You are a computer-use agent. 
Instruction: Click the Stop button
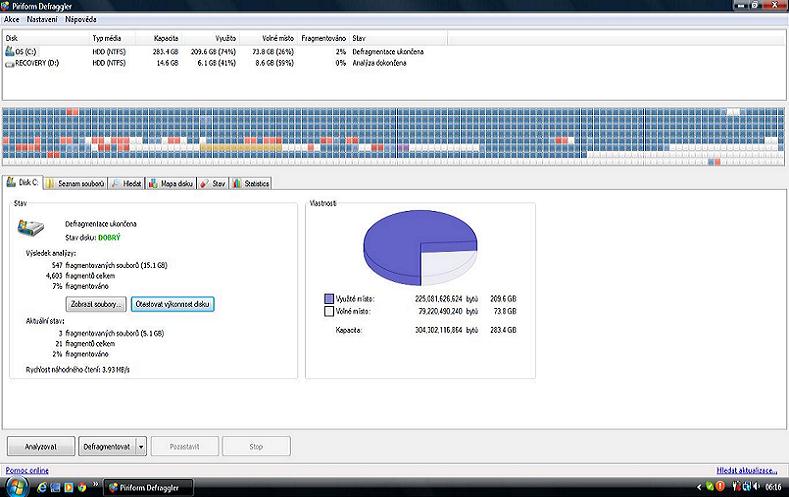[x=256, y=446]
